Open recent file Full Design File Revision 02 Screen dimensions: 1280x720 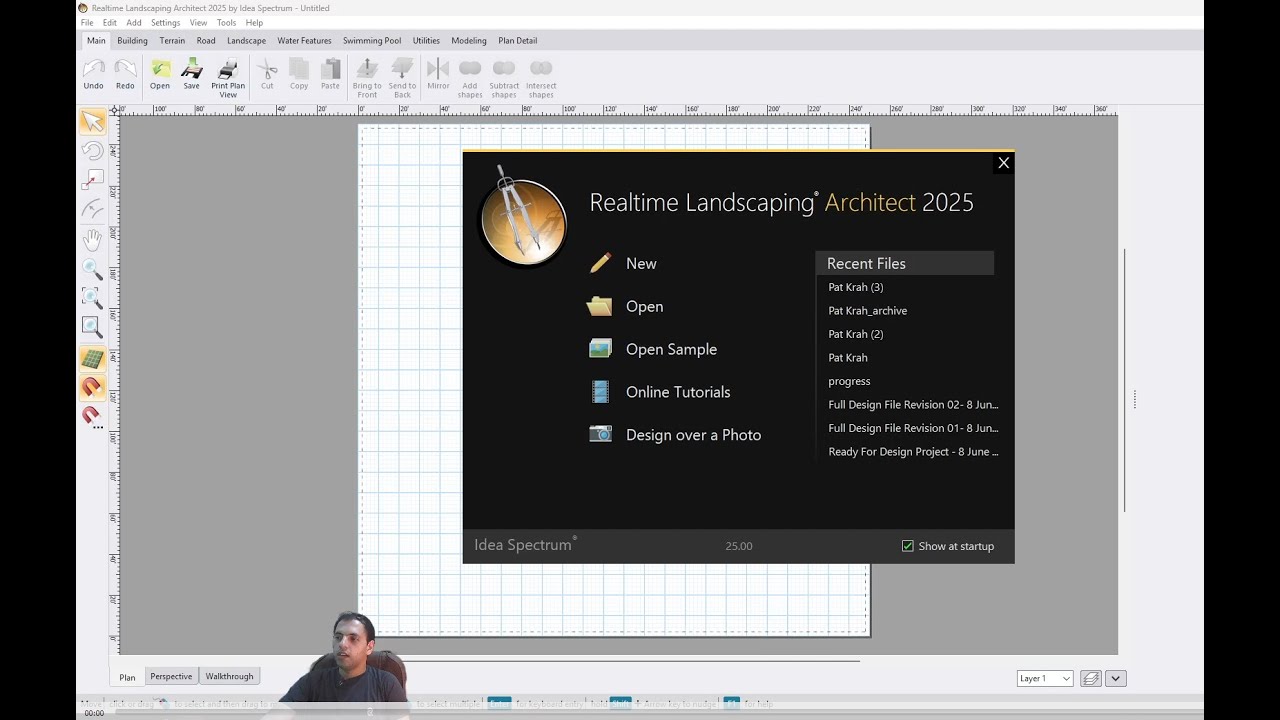coord(913,405)
